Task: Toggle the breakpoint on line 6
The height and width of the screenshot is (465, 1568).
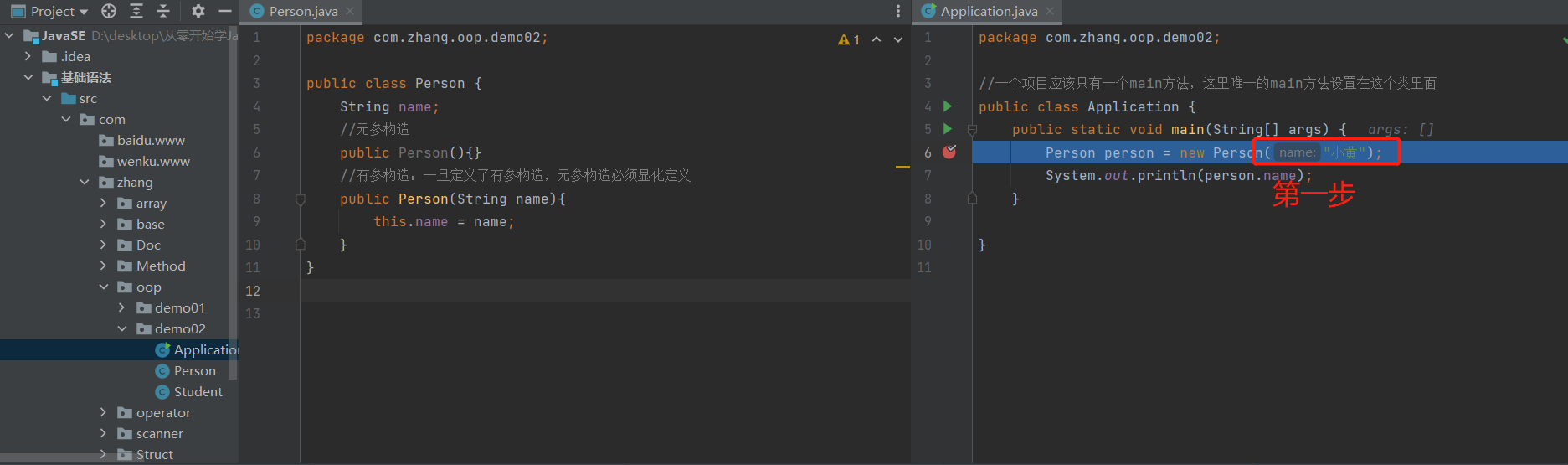Action: coord(949,152)
